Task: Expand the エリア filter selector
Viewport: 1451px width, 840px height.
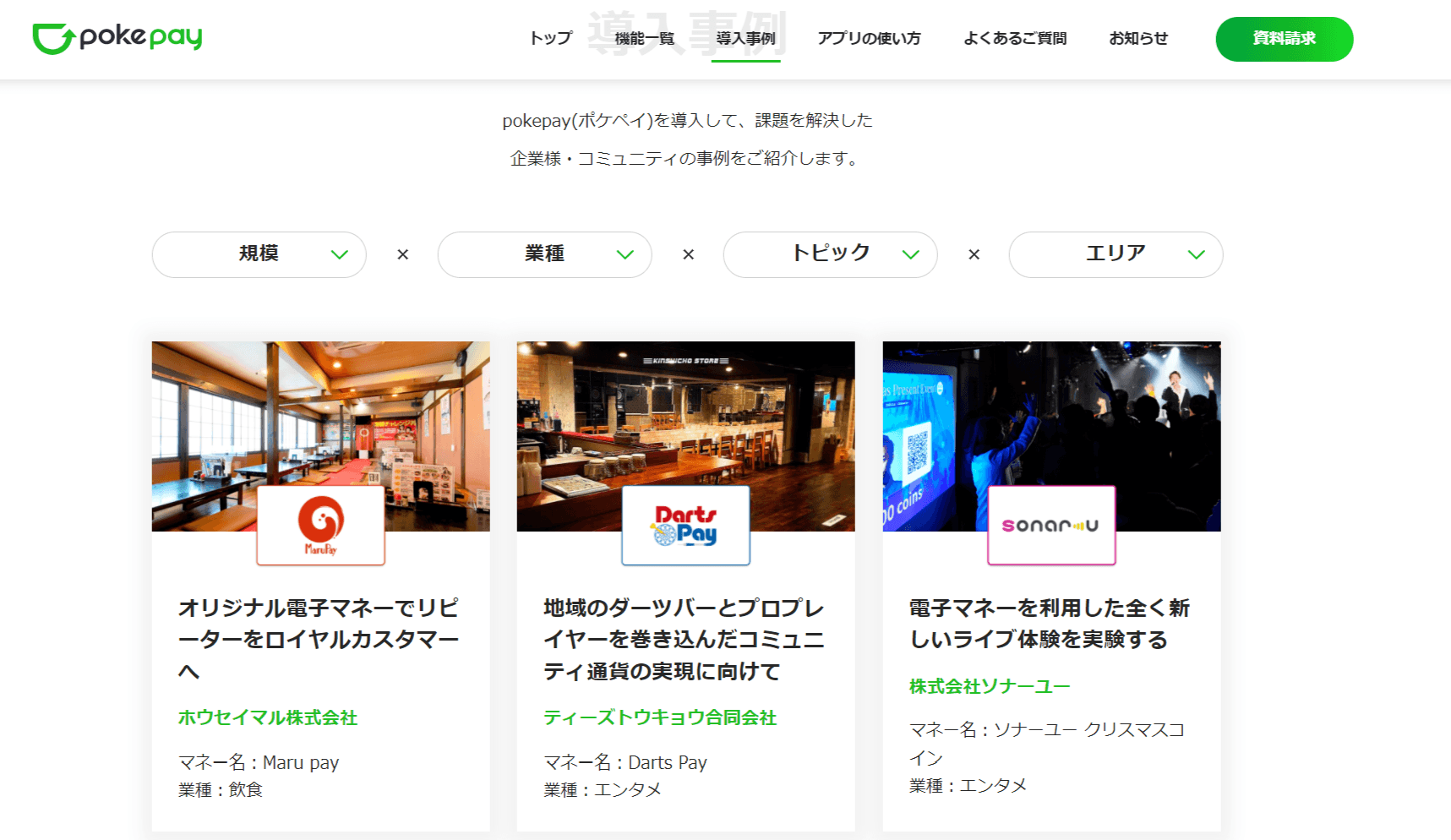Action: [x=1115, y=254]
